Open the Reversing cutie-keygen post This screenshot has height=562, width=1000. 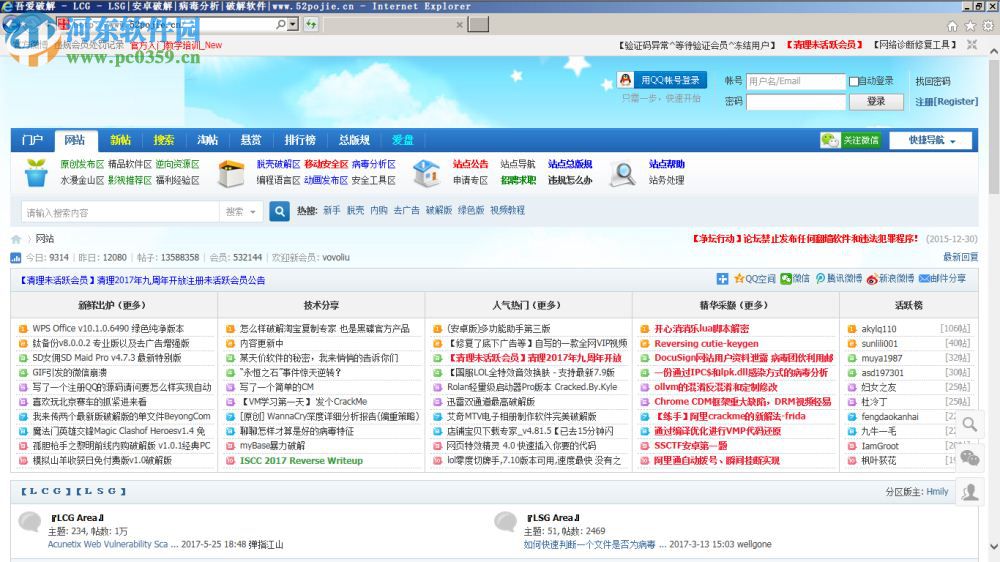pos(706,343)
